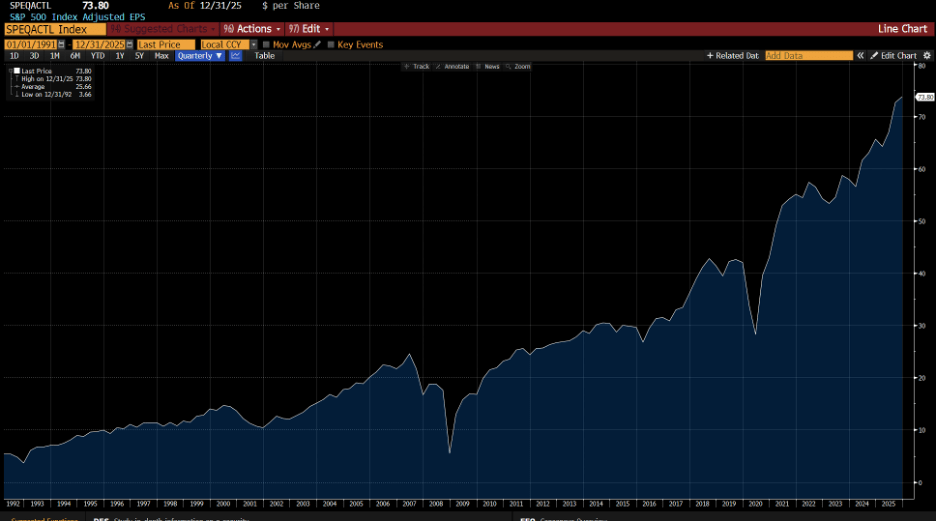
Task: Click the Line Chart title label
Action: coord(902,29)
